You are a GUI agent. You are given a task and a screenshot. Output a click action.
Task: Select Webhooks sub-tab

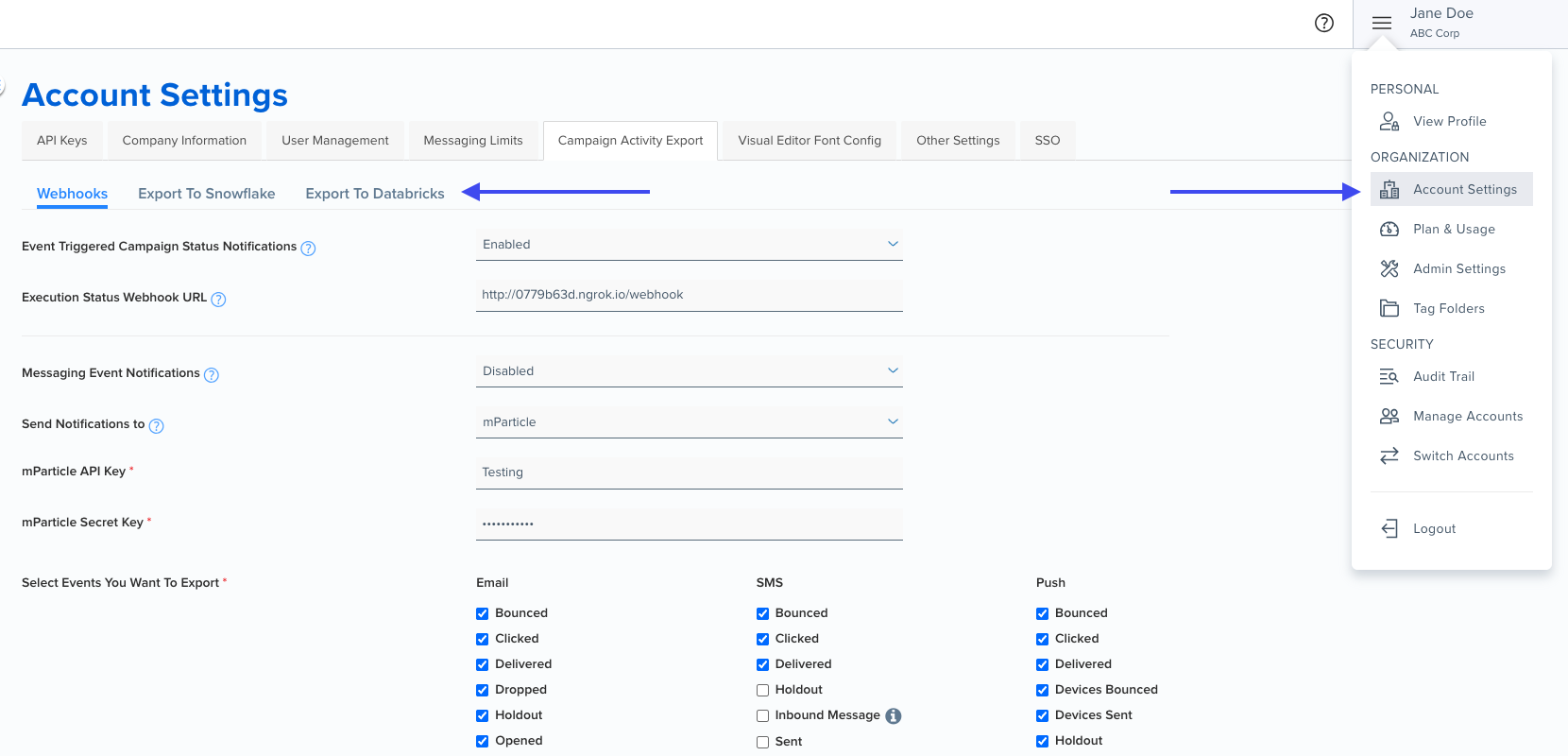[73, 194]
